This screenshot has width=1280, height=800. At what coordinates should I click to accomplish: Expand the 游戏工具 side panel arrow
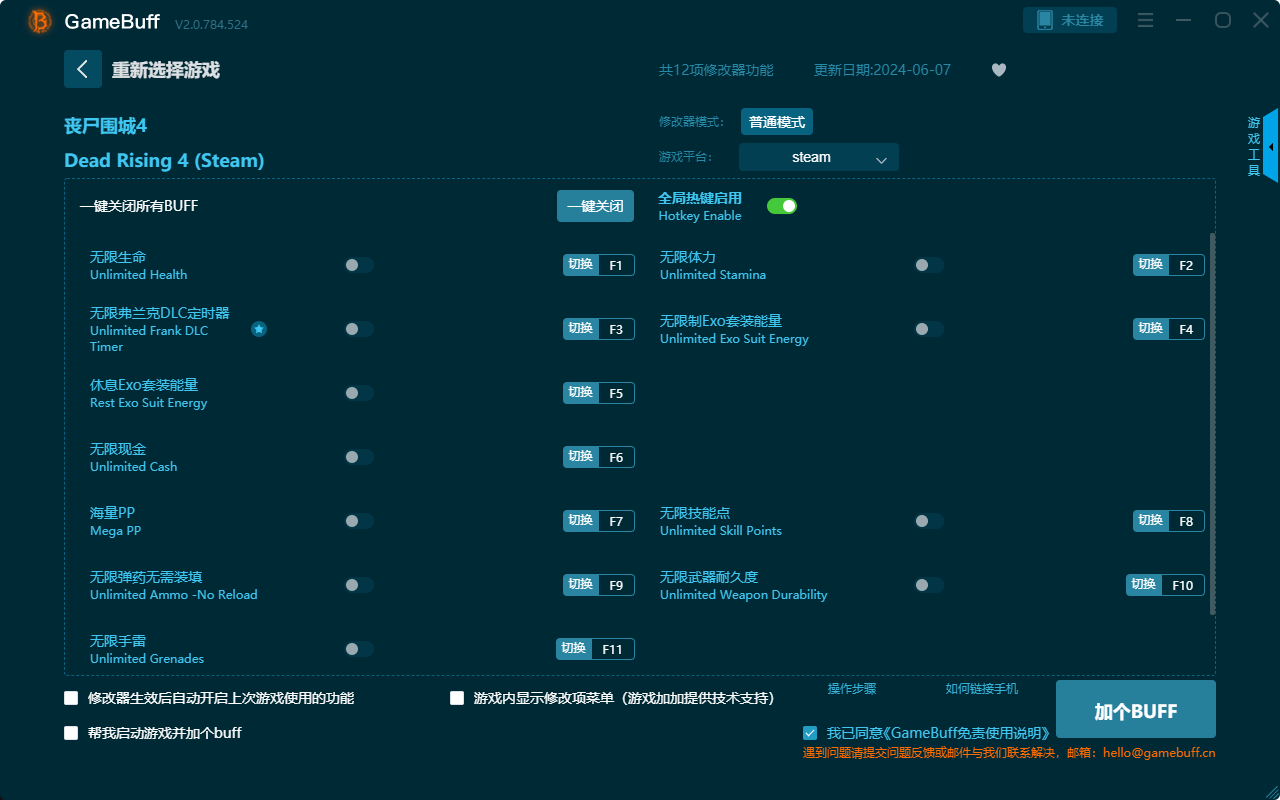(x=1271, y=146)
